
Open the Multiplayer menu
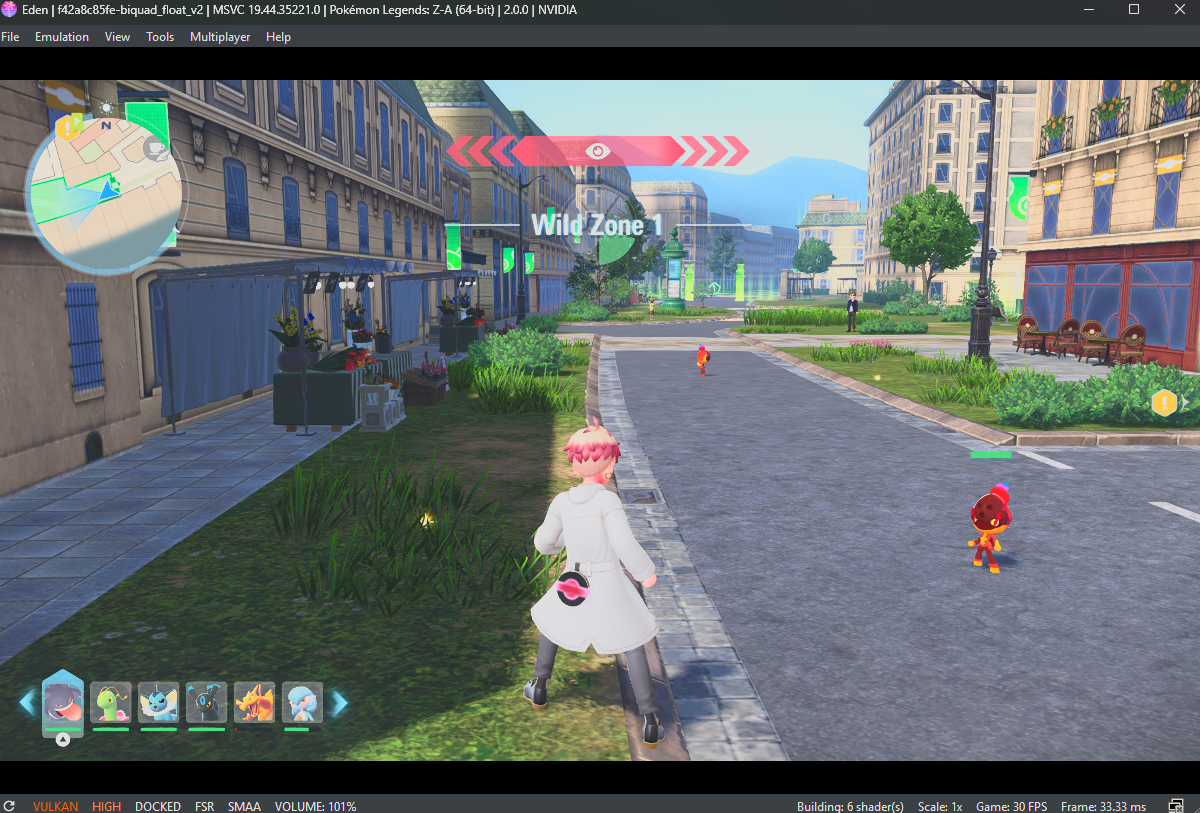pyautogui.click(x=220, y=37)
